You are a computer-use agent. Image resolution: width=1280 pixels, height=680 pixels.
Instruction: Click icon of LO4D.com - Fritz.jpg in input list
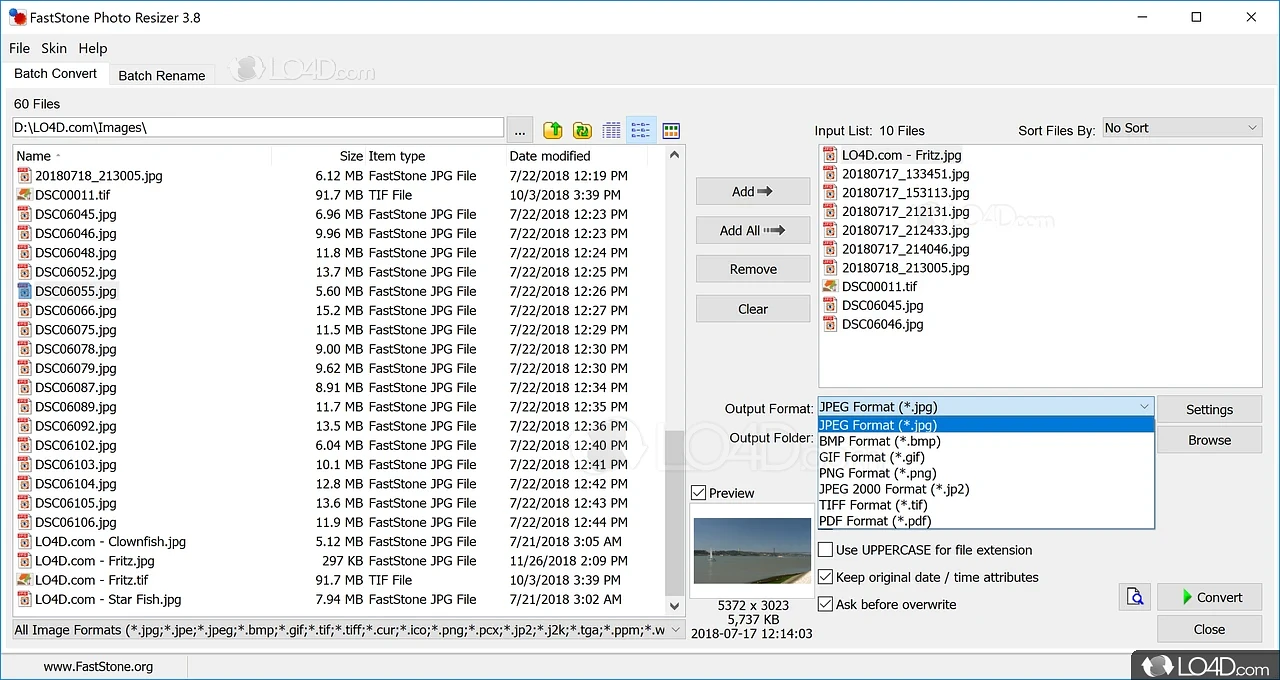tap(830, 155)
